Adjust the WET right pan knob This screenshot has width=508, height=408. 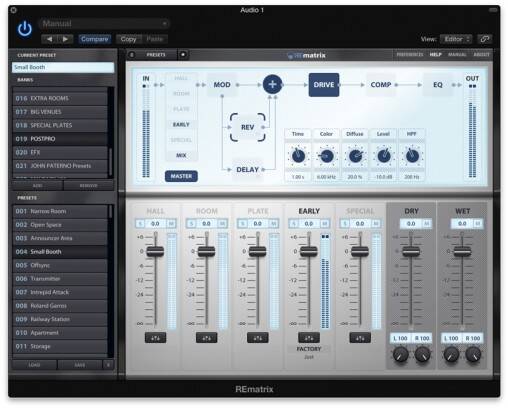coord(473,355)
